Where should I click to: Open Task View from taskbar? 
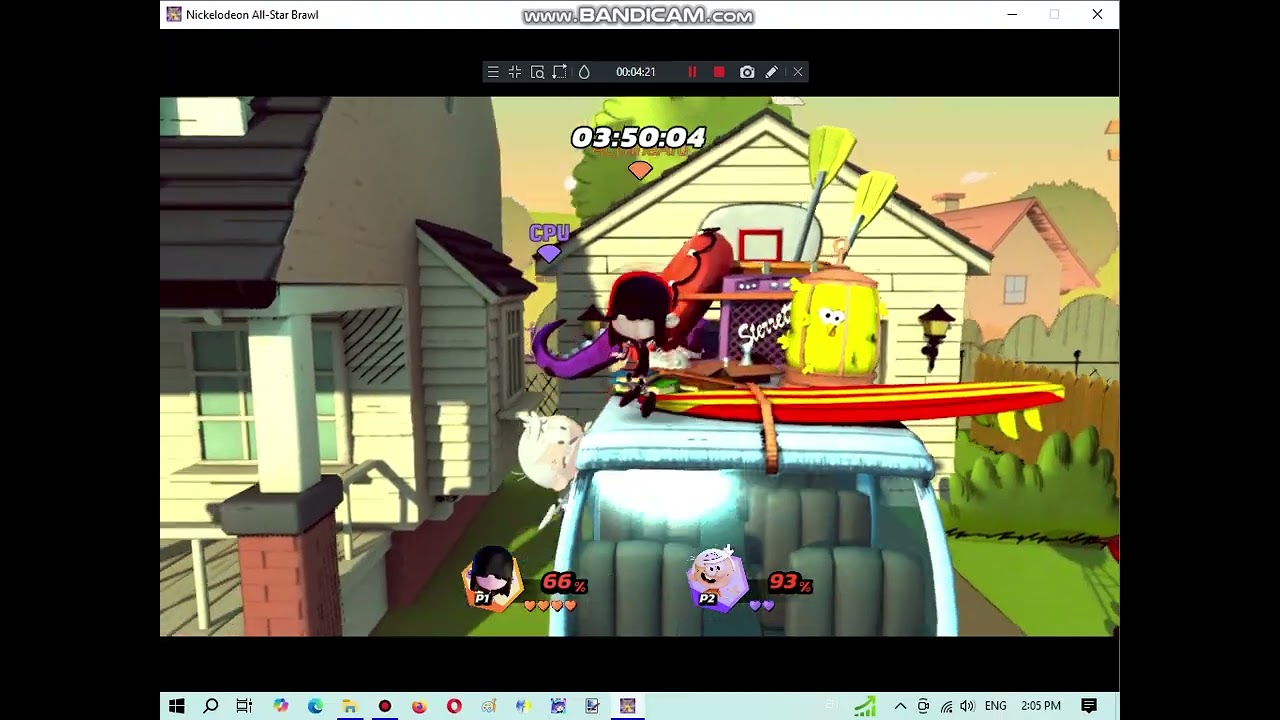tap(245, 706)
